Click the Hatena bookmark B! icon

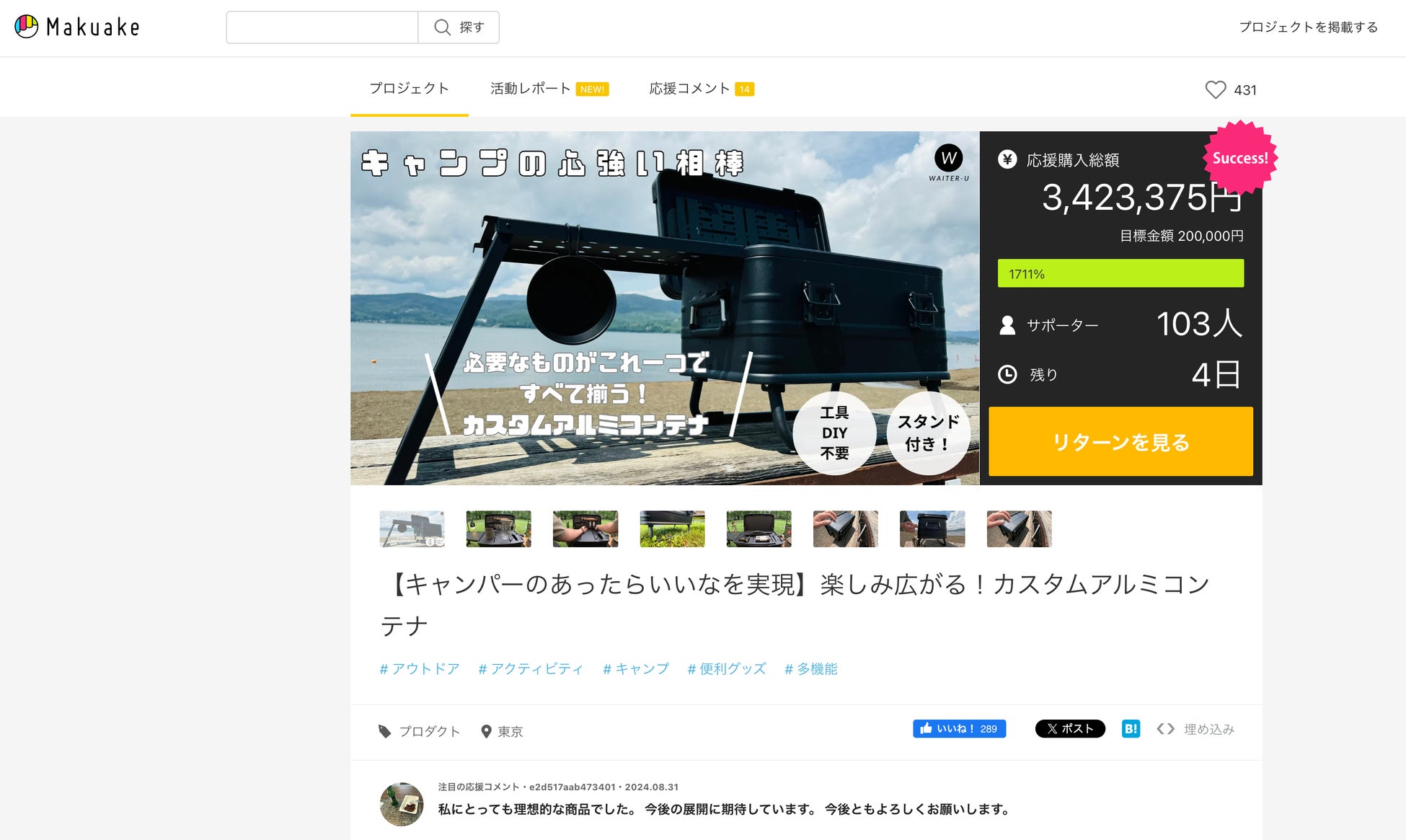click(x=1131, y=729)
